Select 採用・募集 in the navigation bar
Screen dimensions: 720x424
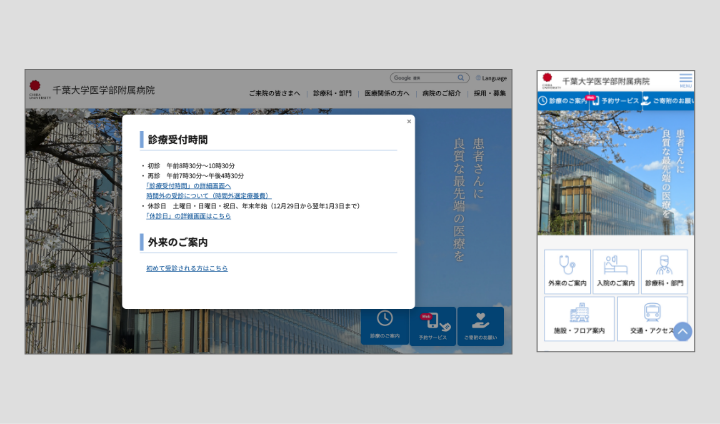click(x=490, y=93)
